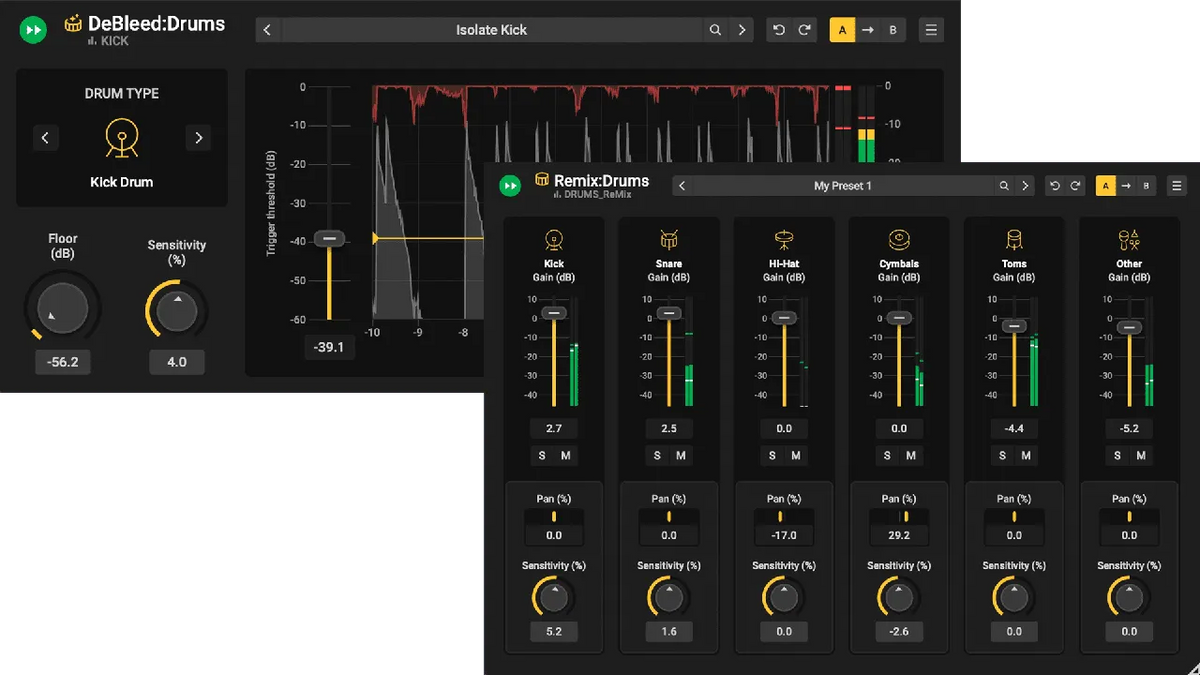Select the Toms drum icon
This screenshot has height=675, width=1200.
pyautogui.click(x=1014, y=239)
